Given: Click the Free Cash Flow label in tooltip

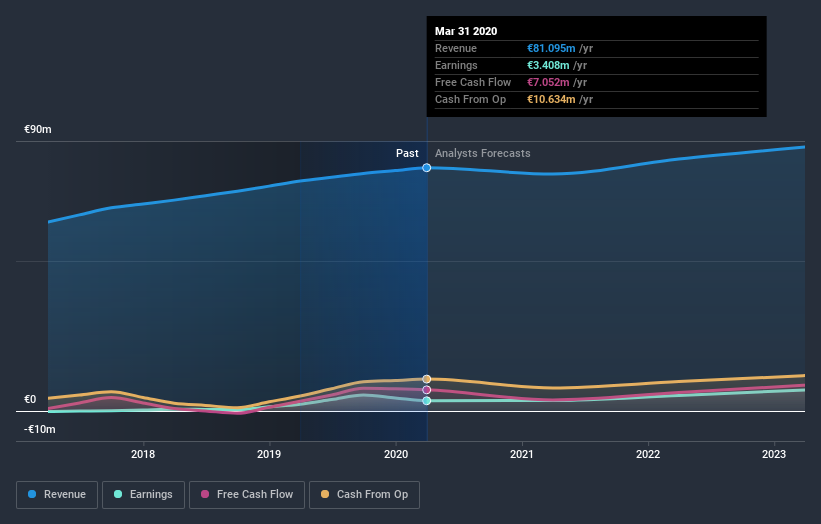Looking at the screenshot, I should 473,82.
